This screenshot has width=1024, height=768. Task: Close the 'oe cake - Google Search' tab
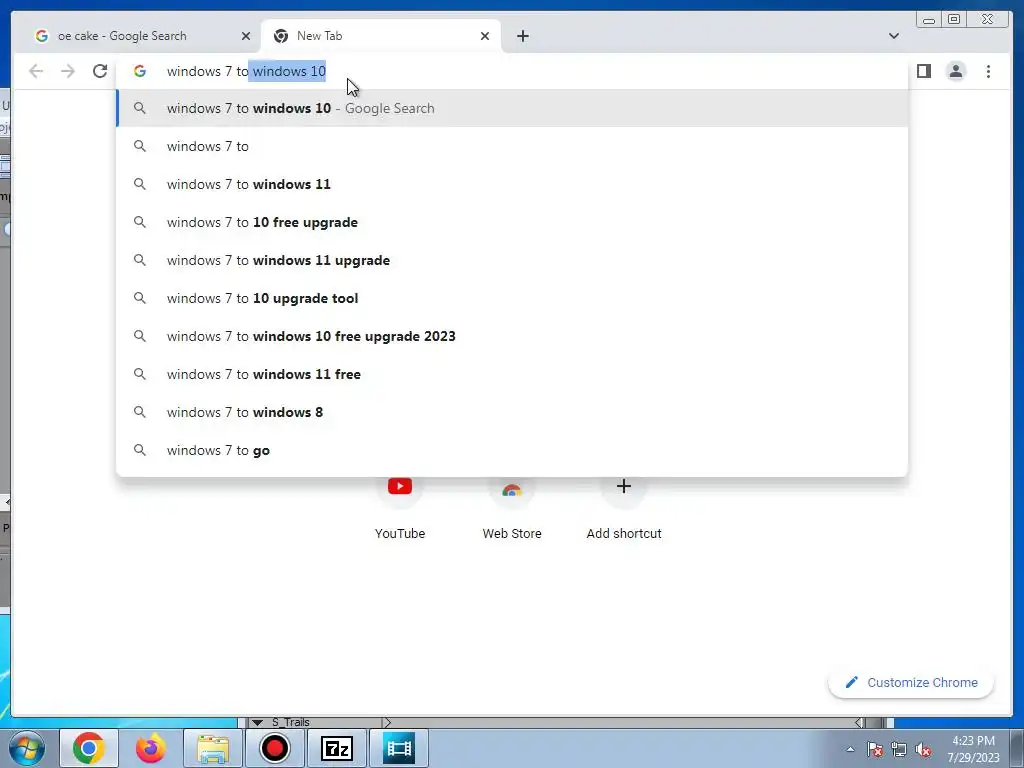coord(246,36)
